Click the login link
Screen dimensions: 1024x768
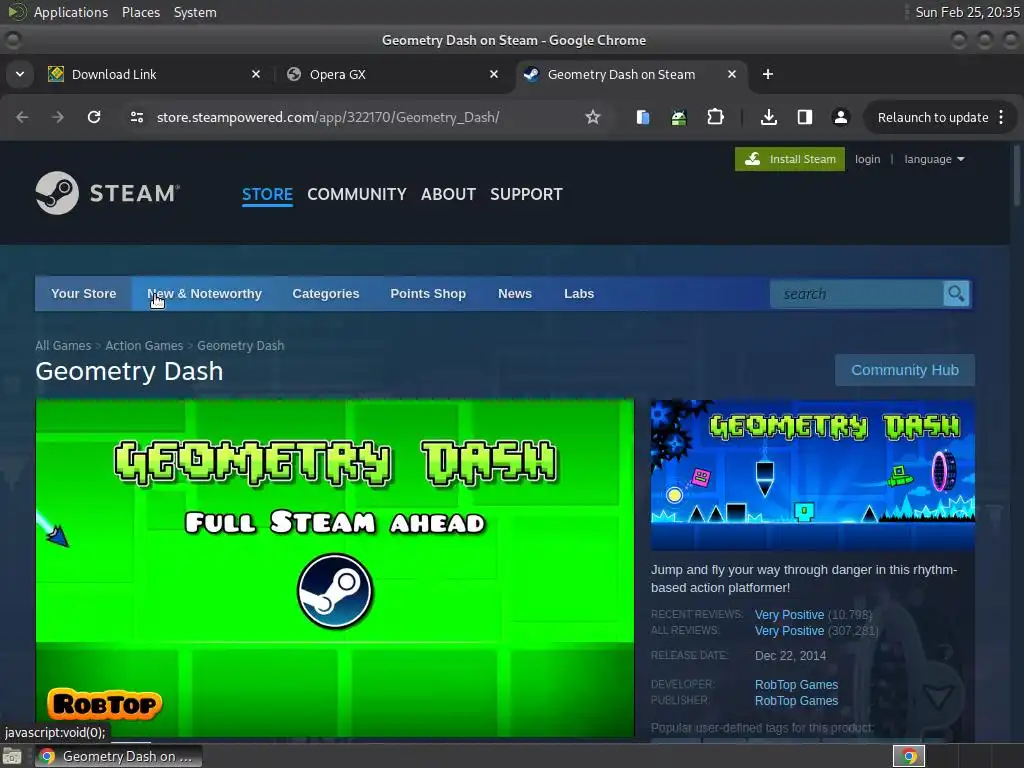pyautogui.click(x=867, y=159)
